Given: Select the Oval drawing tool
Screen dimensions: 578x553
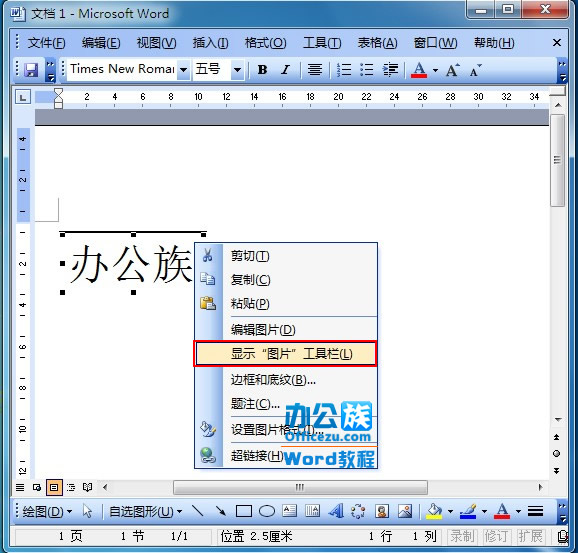Looking at the screenshot, I should (x=267, y=511).
